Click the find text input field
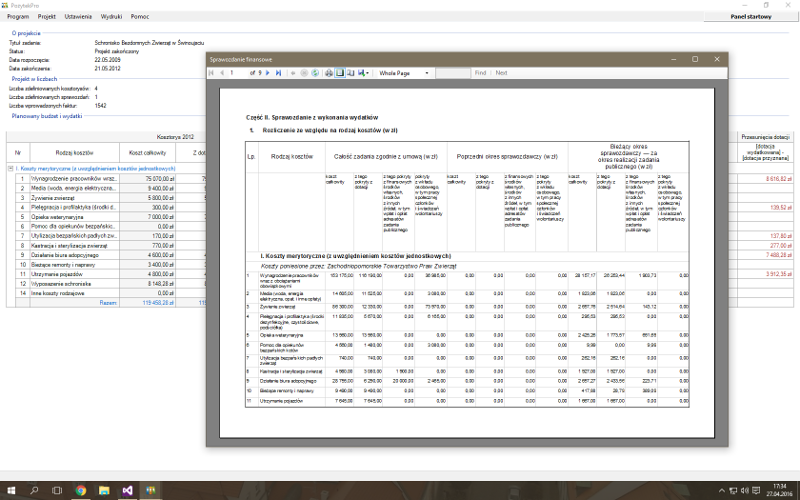Image resolution: width=800 pixels, height=500 pixels. pos(452,73)
